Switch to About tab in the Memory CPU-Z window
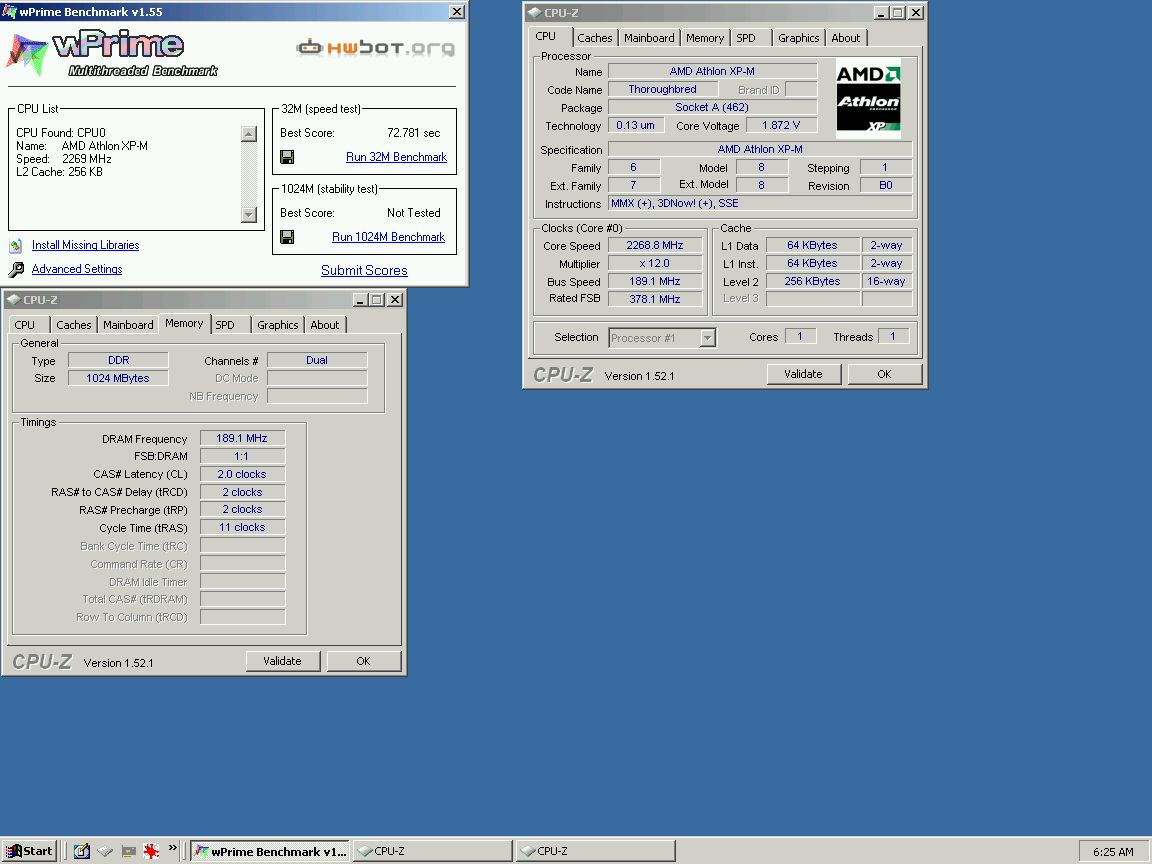Viewport: 1152px width, 864px height. (325, 325)
